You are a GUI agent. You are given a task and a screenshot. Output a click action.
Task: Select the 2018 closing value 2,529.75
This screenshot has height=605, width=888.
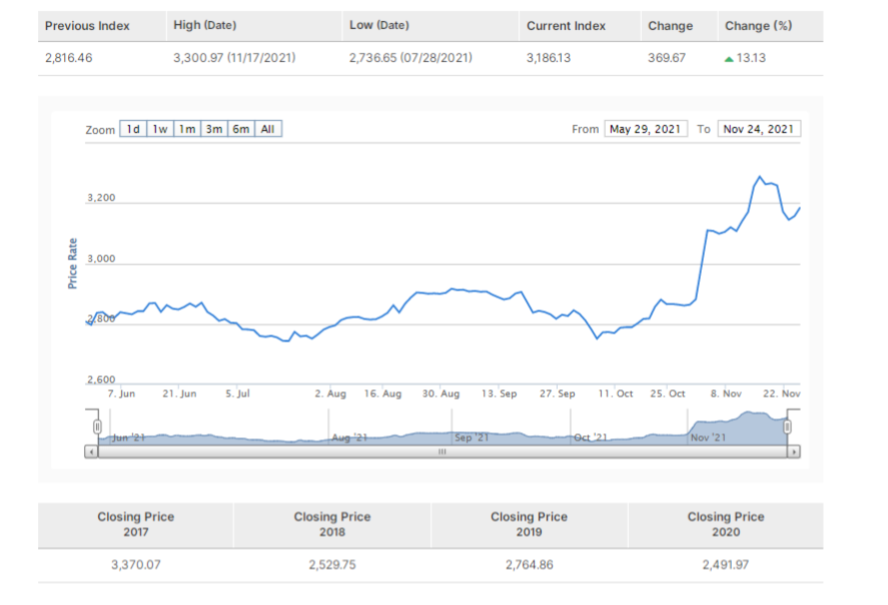point(332,565)
